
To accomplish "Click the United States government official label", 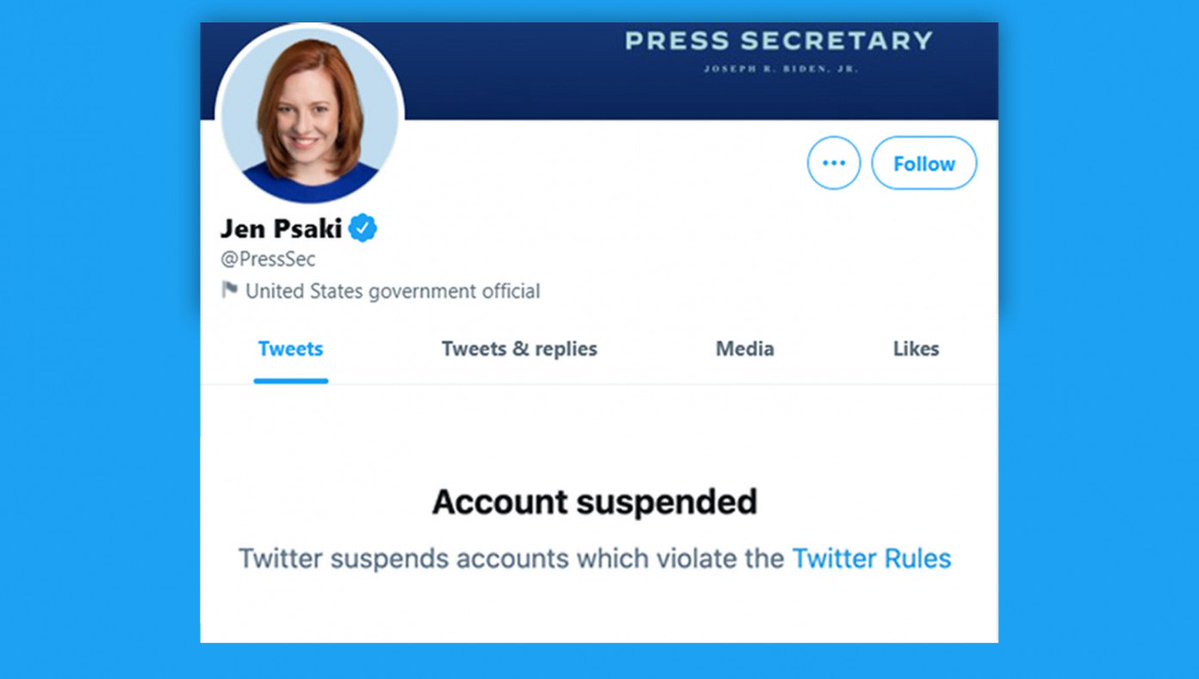I will click(392, 291).
